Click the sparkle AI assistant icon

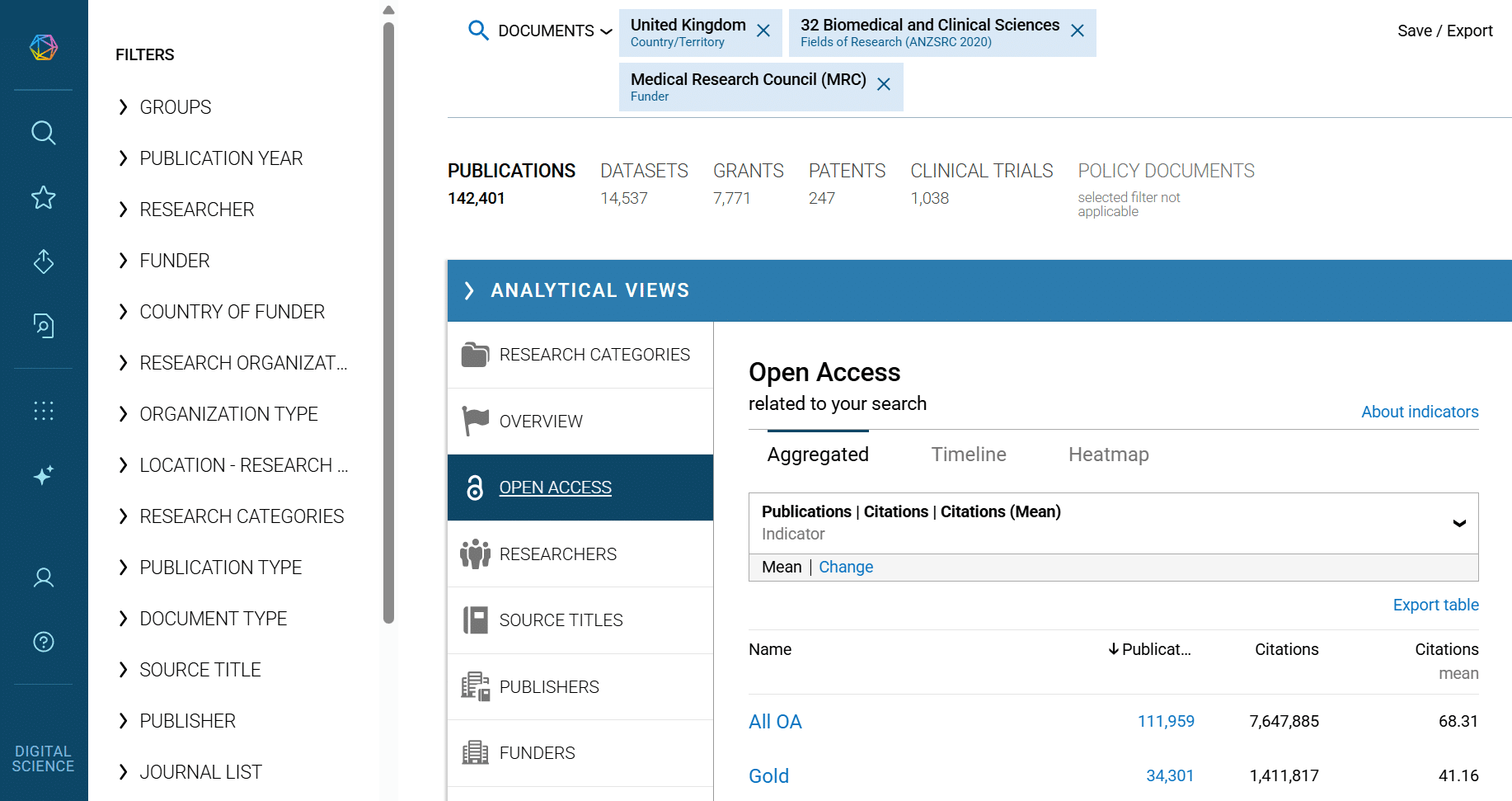[44, 475]
